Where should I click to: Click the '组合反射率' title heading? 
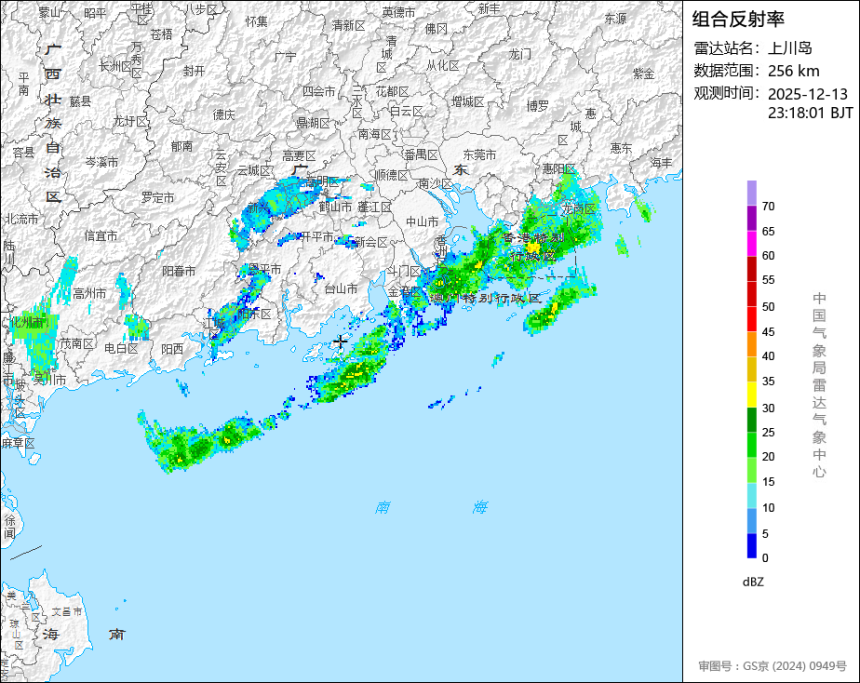738,19
